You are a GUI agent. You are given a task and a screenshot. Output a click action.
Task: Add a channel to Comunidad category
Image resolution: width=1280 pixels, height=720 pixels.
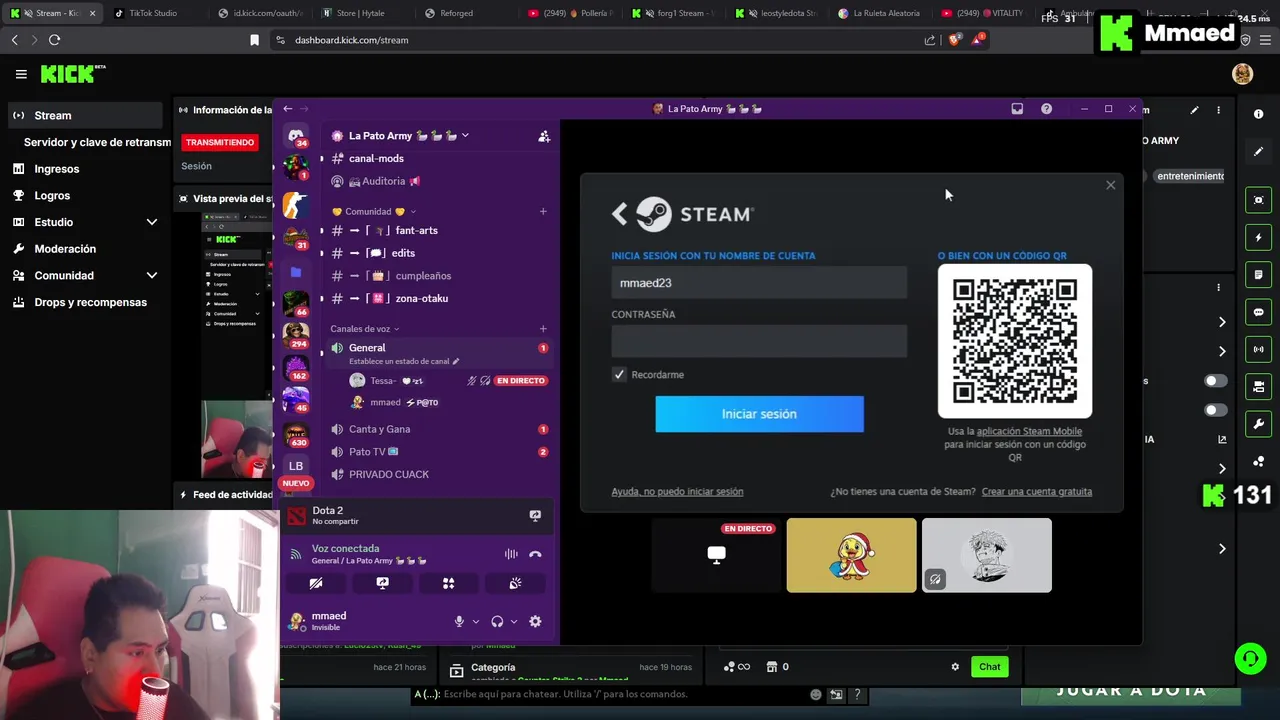pyautogui.click(x=543, y=212)
